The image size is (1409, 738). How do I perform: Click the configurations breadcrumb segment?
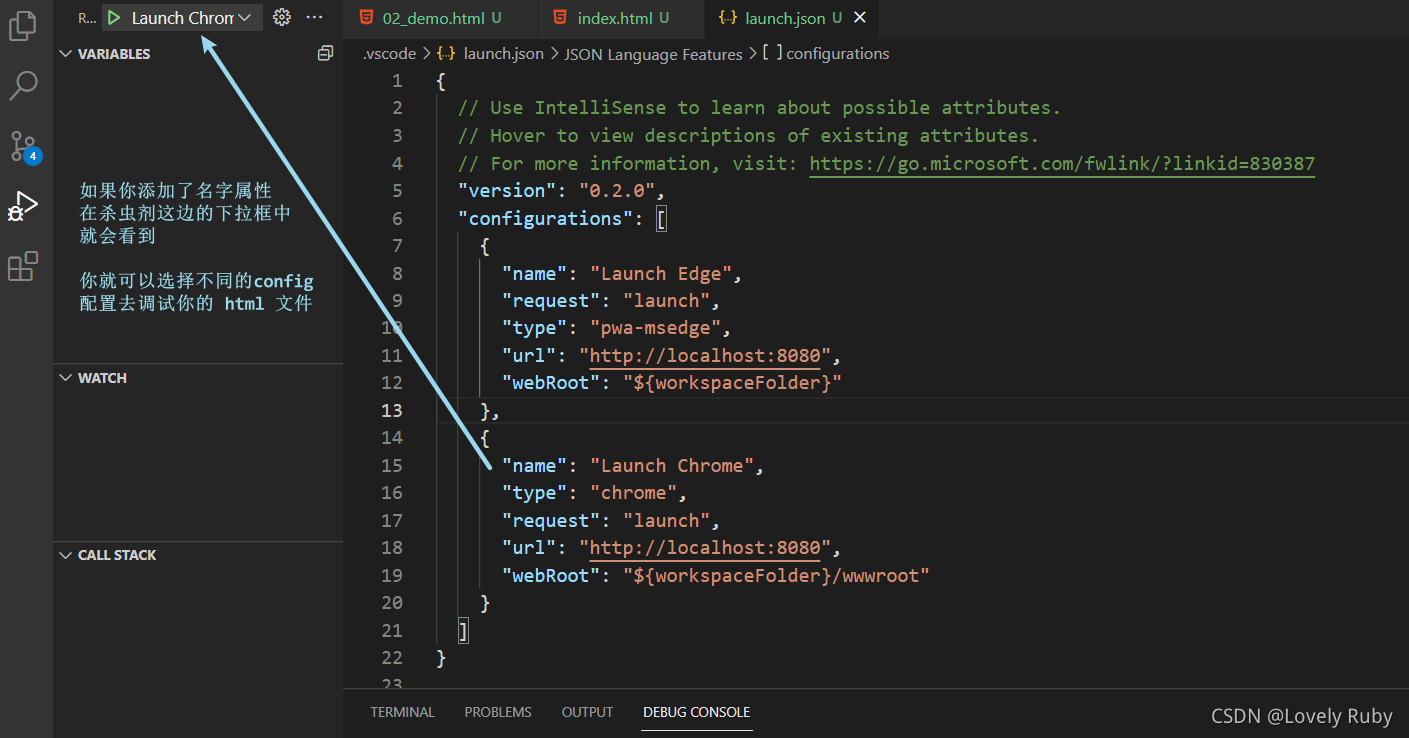(837, 54)
